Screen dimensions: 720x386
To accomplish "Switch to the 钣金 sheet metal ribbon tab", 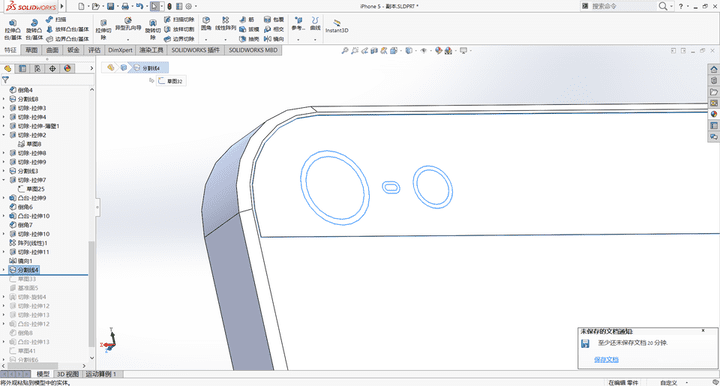I will (x=73, y=50).
